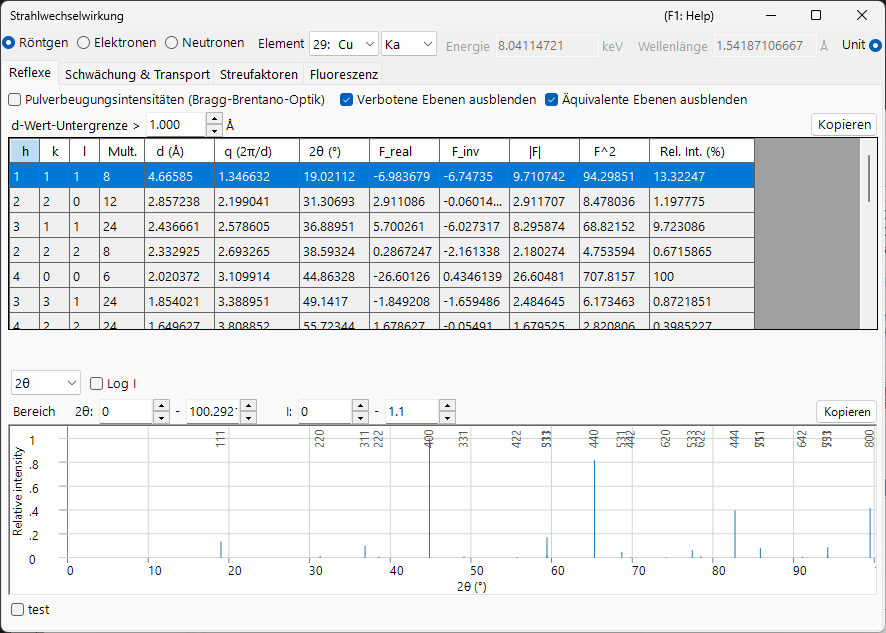Open the Element 29: Cu dropdown
886x633 pixels.
tap(344, 45)
